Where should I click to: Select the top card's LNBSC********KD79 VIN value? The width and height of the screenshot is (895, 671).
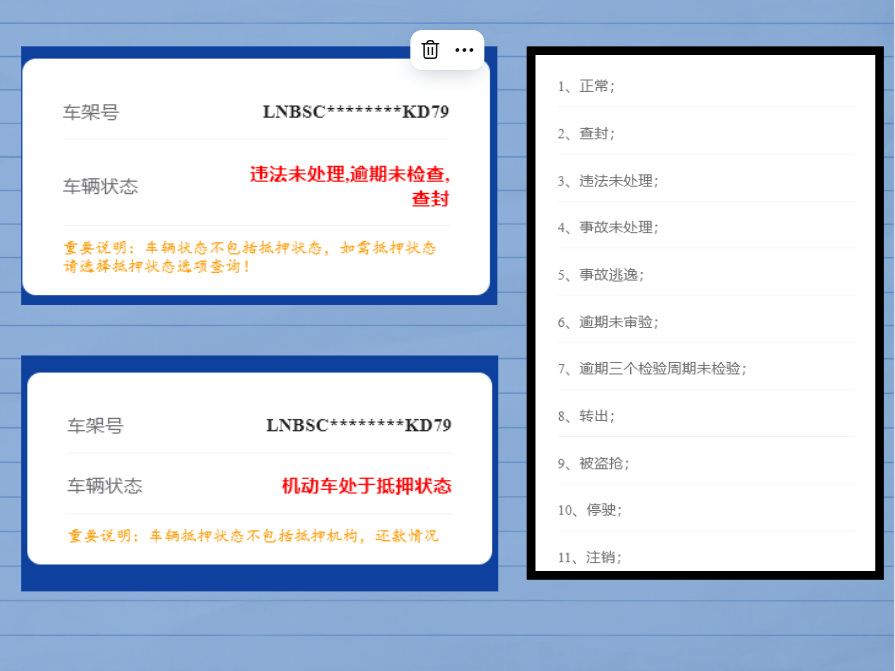[356, 112]
